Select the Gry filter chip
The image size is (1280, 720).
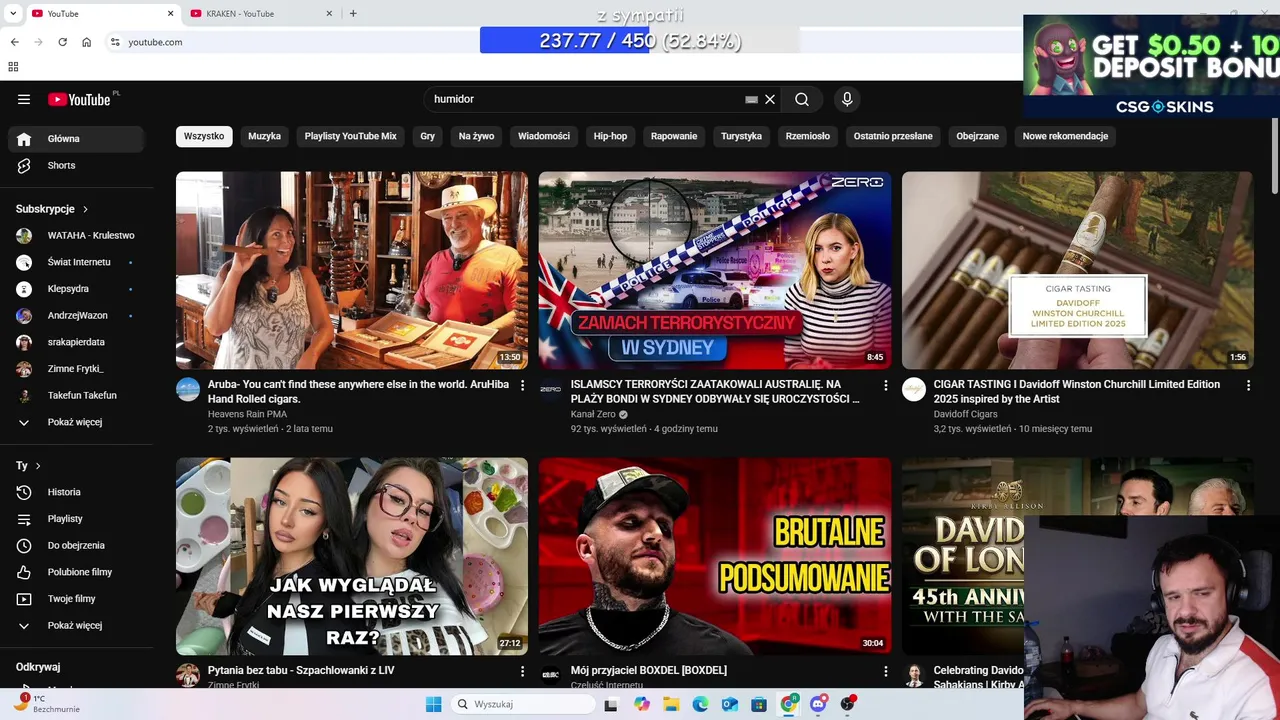[x=428, y=136]
